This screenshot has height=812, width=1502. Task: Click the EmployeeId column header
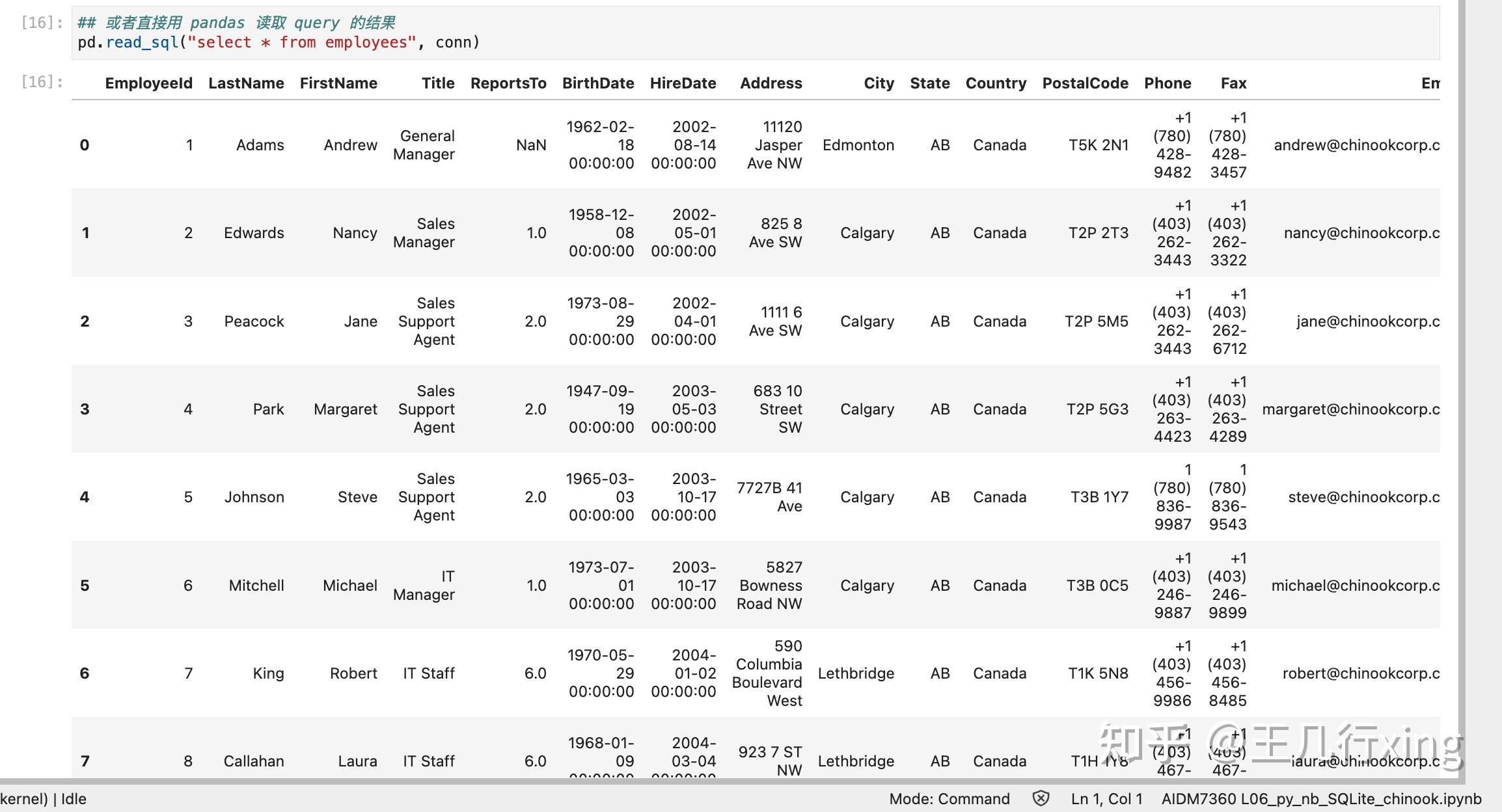[x=149, y=83]
